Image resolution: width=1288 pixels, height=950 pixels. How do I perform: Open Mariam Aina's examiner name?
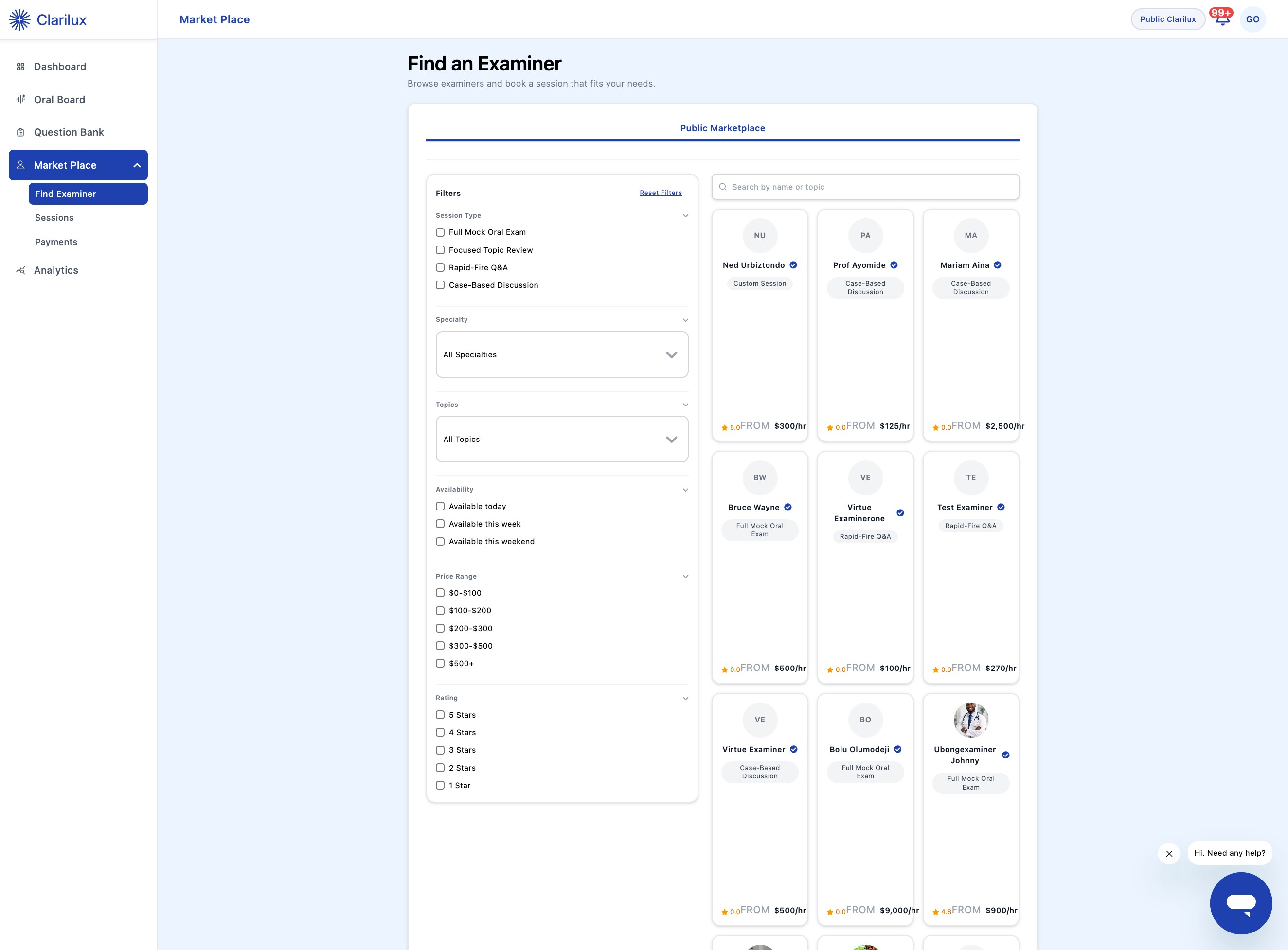pyautogui.click(x=965, y=265)
